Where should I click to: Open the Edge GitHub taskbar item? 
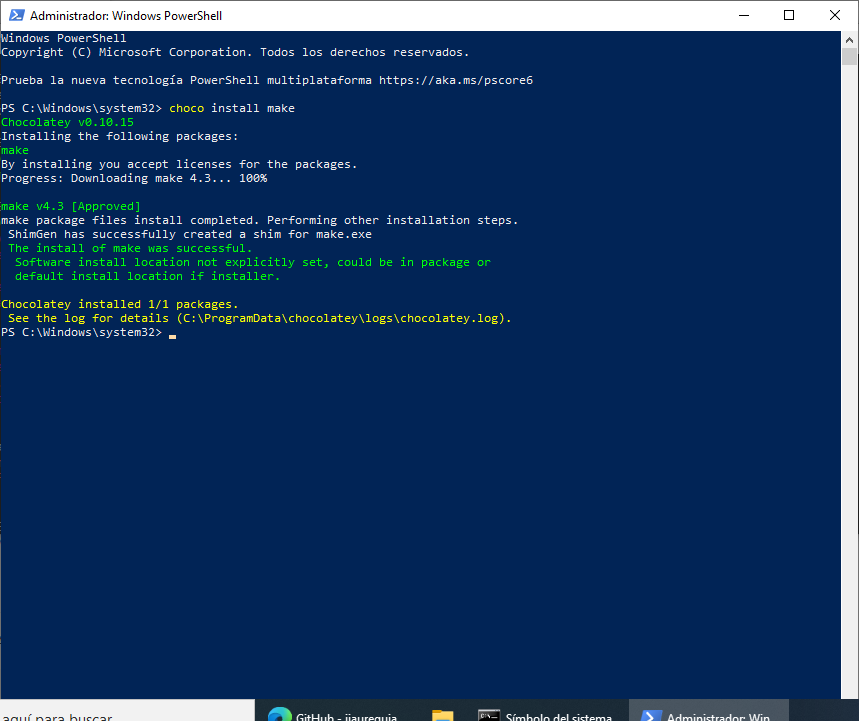tap(333, 714)
